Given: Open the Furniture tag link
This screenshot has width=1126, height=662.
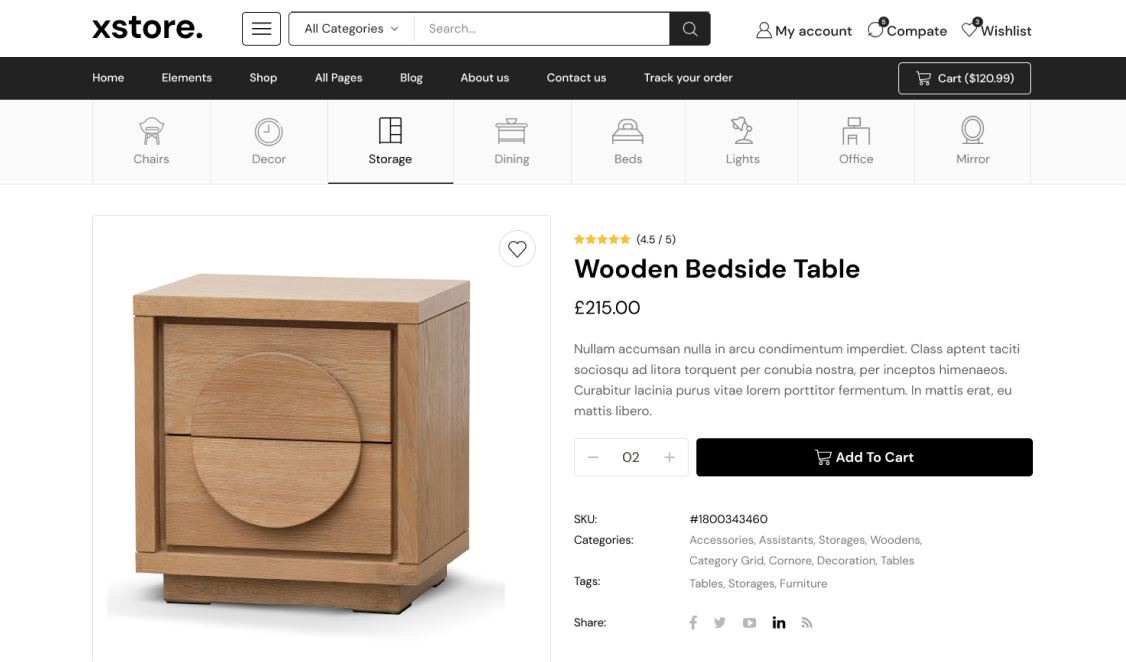Looking at the screenshot, I should [804, 584].
